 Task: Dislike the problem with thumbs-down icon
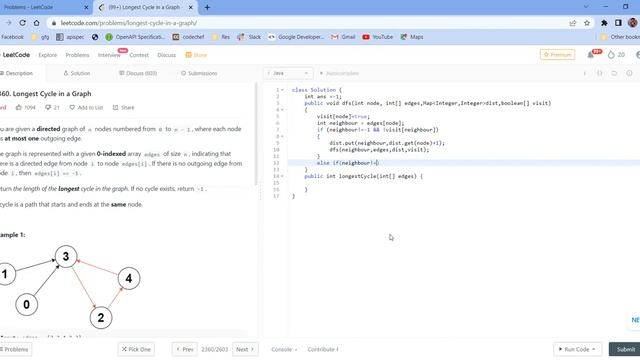[x=48, y=108]
